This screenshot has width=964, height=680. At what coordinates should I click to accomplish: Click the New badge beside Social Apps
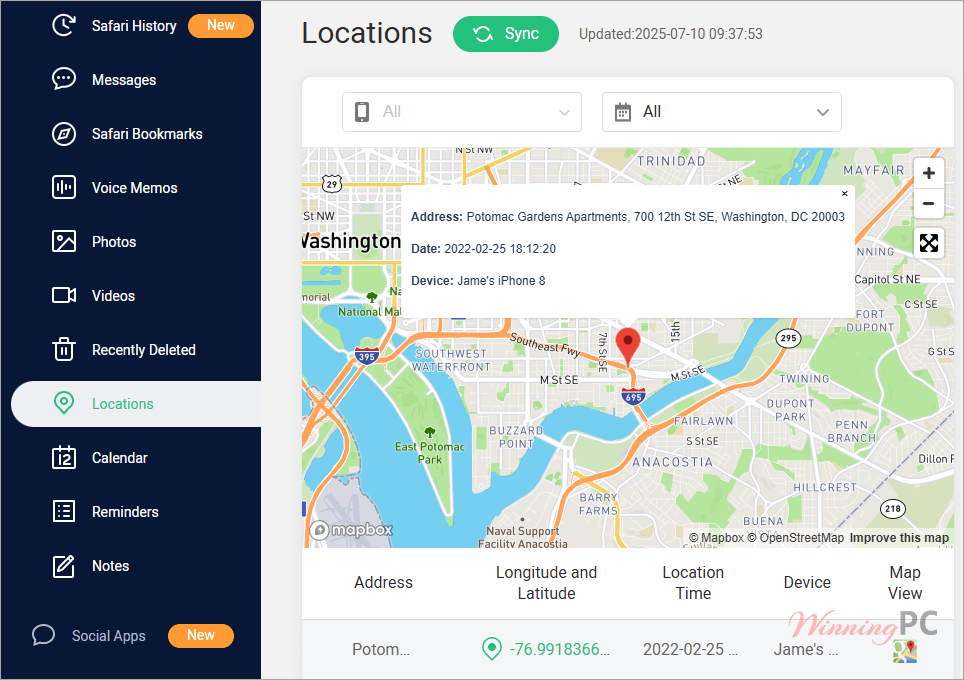click(201, 636)
